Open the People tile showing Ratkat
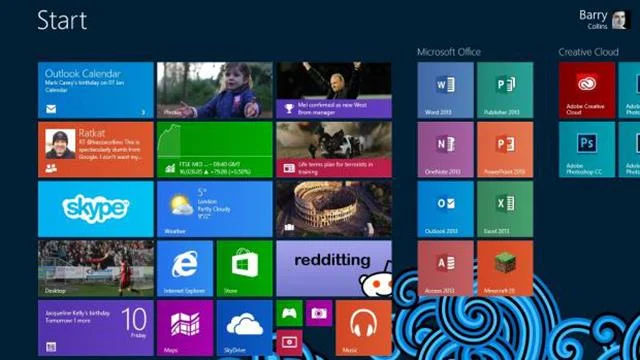Viewport: 640px width, 360px height. pos(96,150)
